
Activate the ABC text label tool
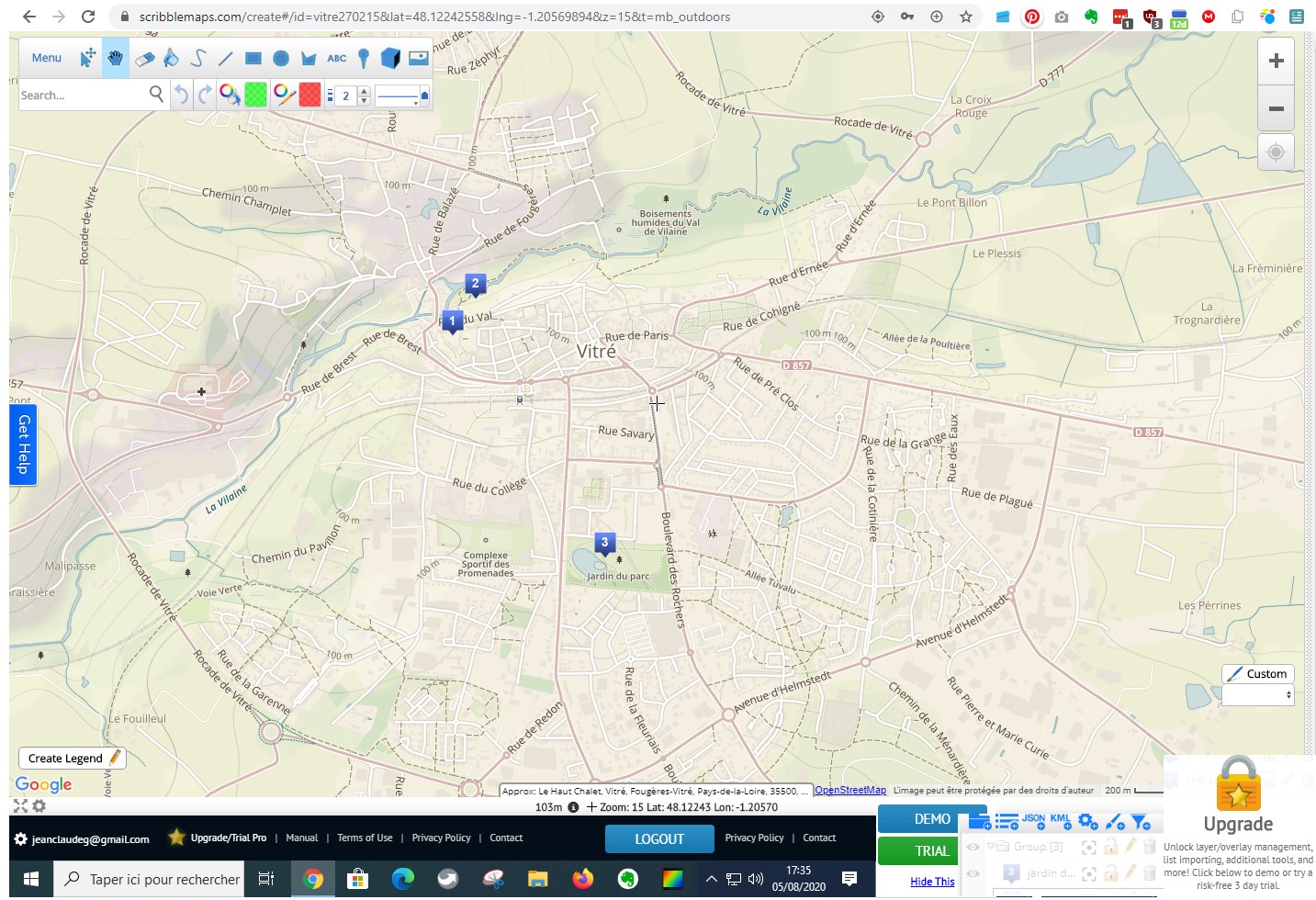coord(337,59)
